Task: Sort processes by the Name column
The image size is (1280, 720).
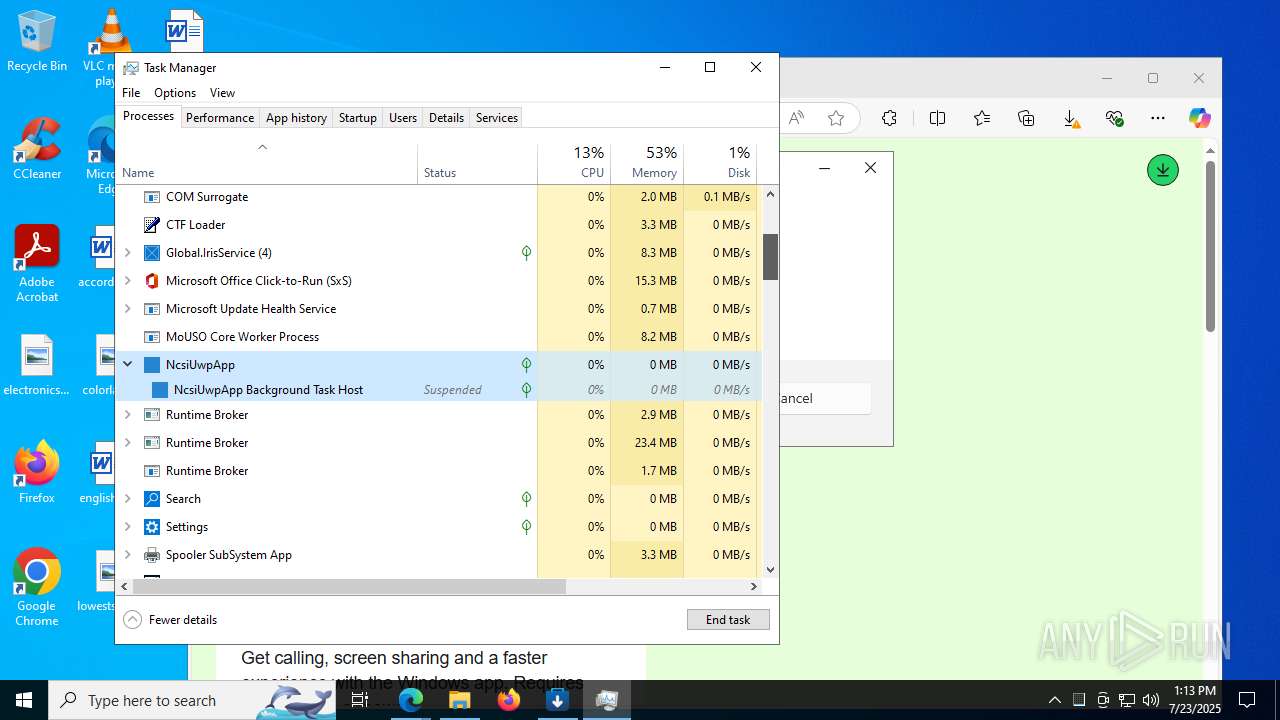Action: click(x=267, y=163)
